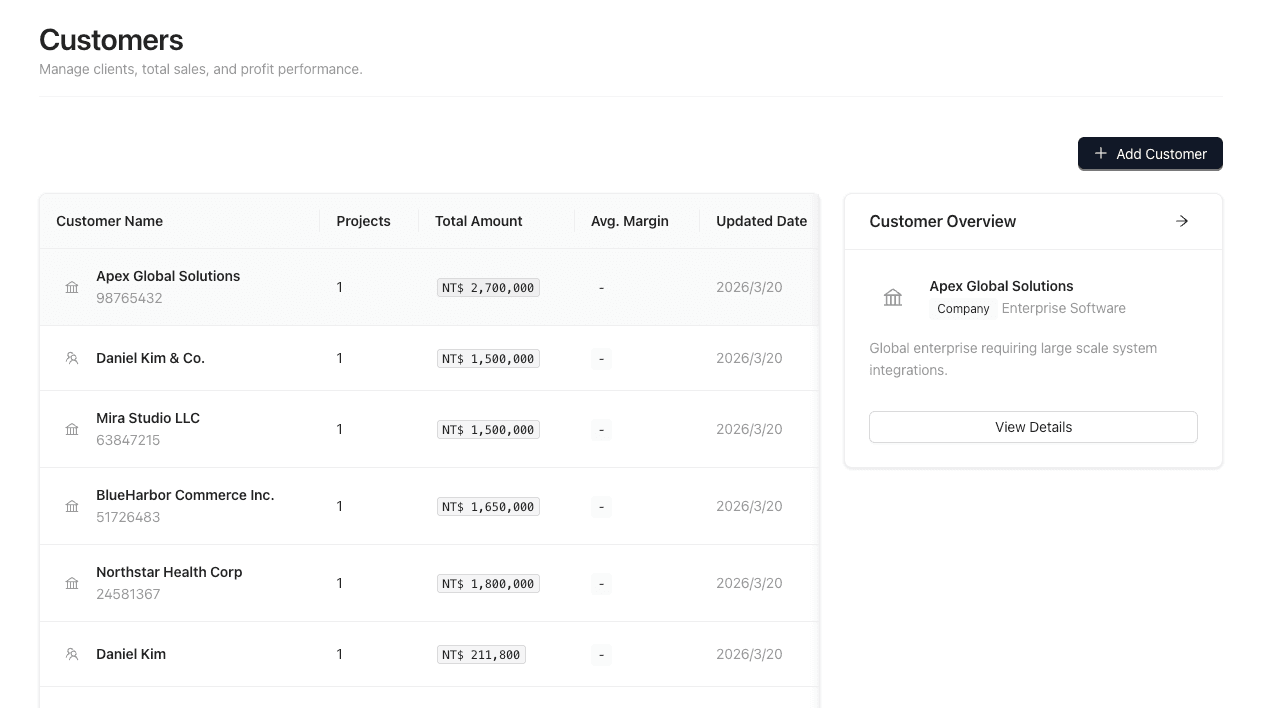Click the Company tag in overview card
Viewport: 1263px width, 708px height.
[963, 309]
